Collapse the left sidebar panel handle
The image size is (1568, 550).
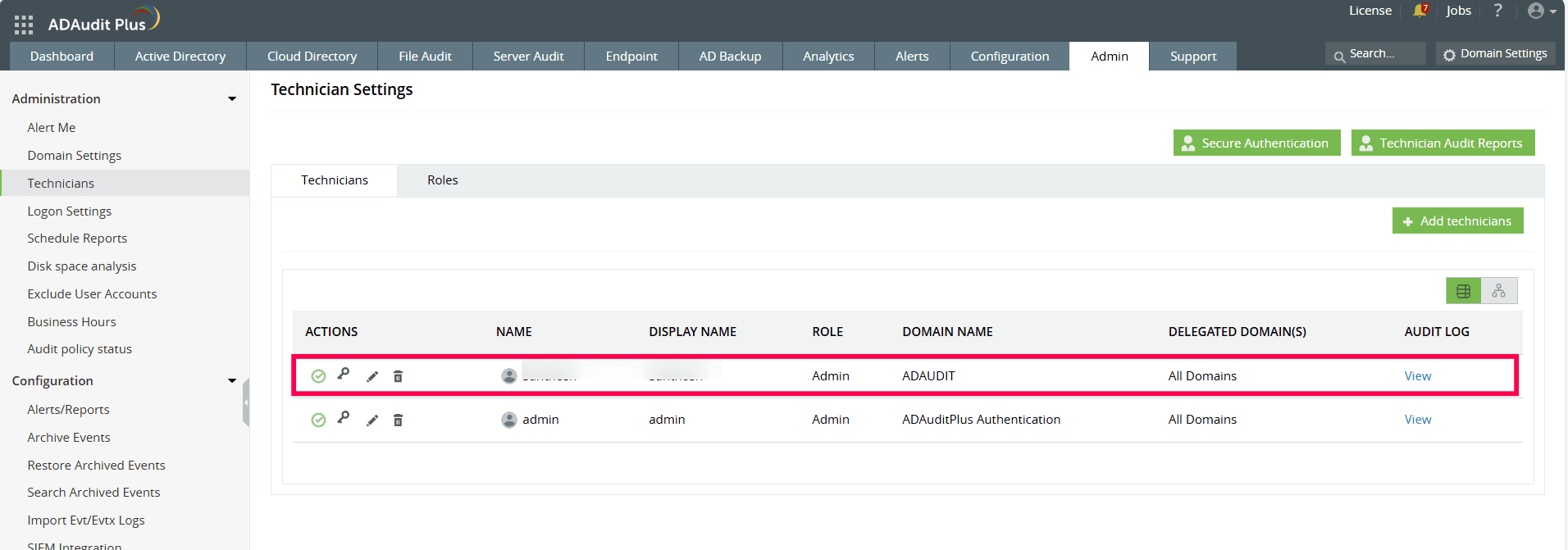pos(246,402)
